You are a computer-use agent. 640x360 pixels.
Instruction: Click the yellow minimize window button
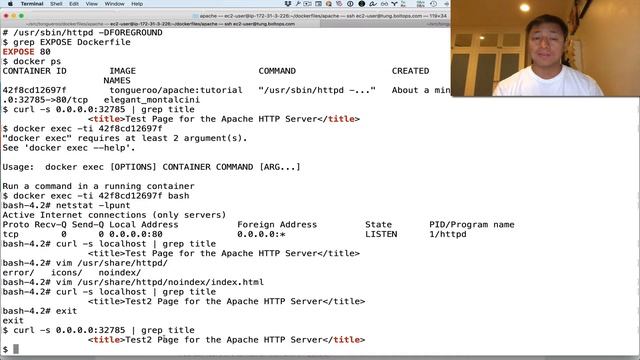point(13,16)
